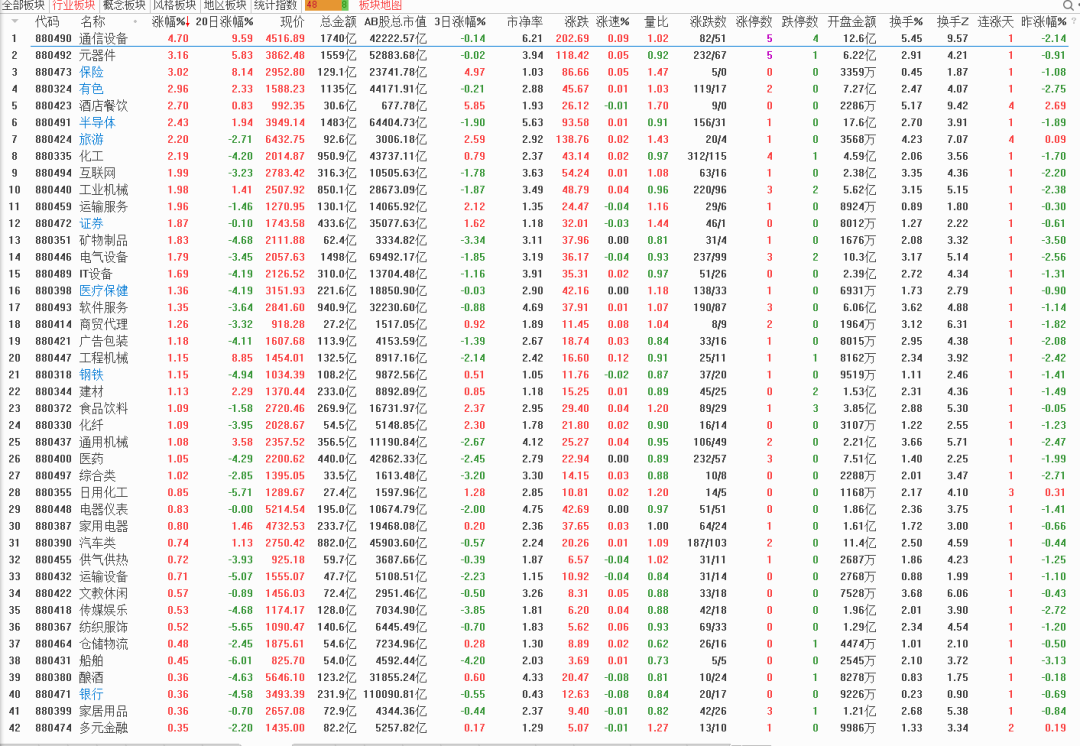Sort by the 总金额 column header
This screenshot has height=746, width=1080.
click(x=338, y=22)
